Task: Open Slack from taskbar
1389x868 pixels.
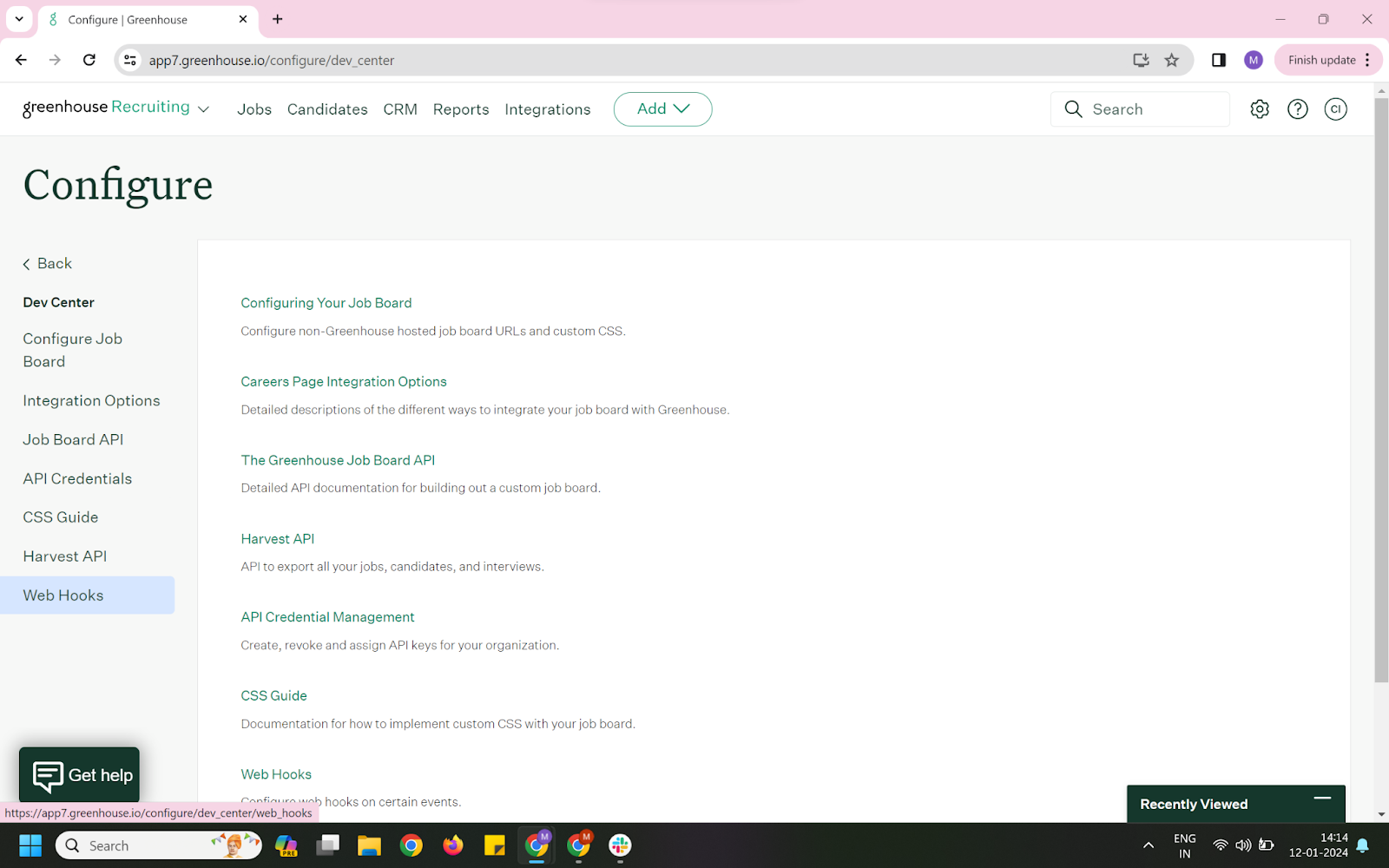Action: [x=620, y=845]
